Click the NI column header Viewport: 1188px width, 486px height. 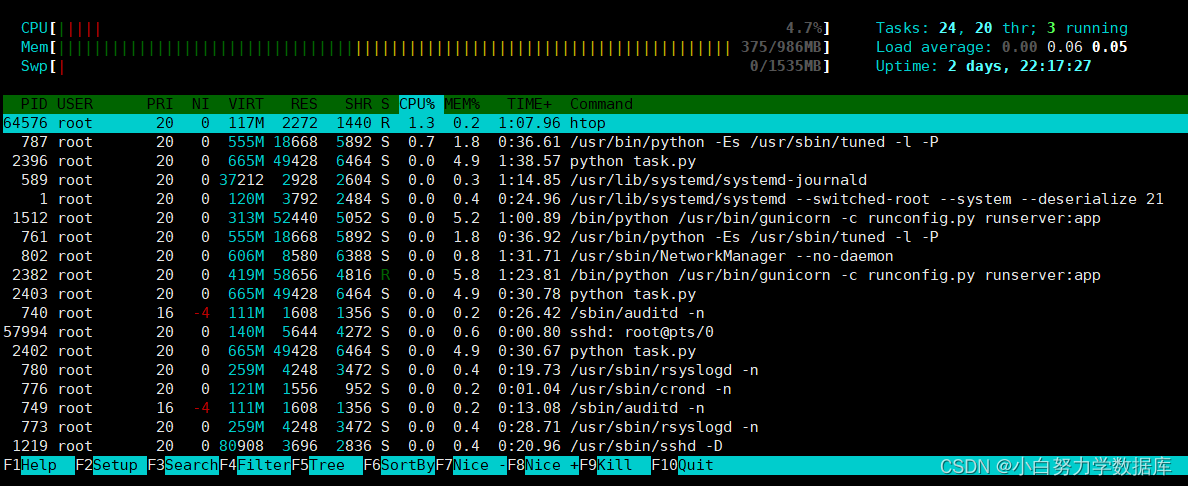[200, 104]
